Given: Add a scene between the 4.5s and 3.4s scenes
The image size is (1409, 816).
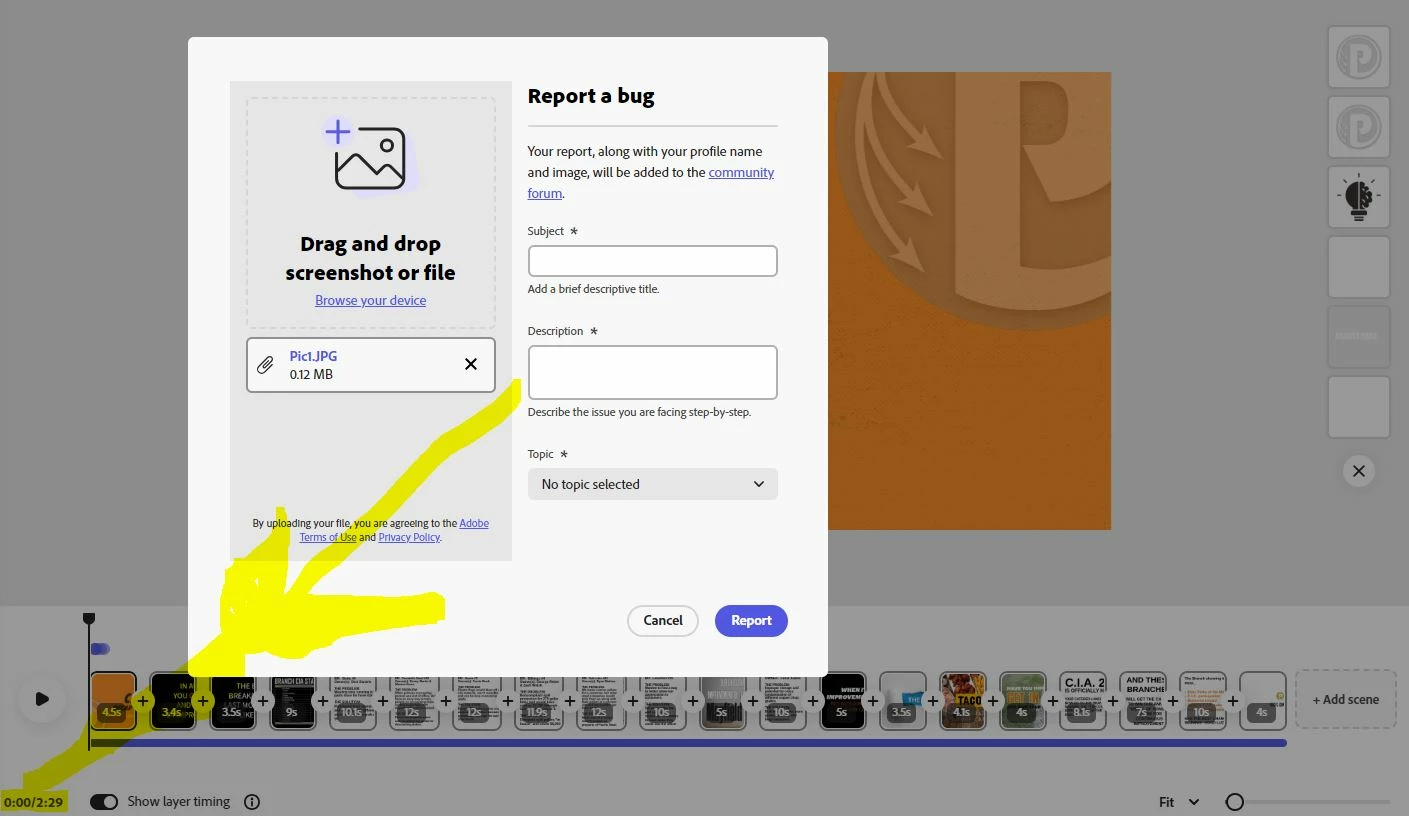Looking at the screenshot, I should [x=142, y=701].
